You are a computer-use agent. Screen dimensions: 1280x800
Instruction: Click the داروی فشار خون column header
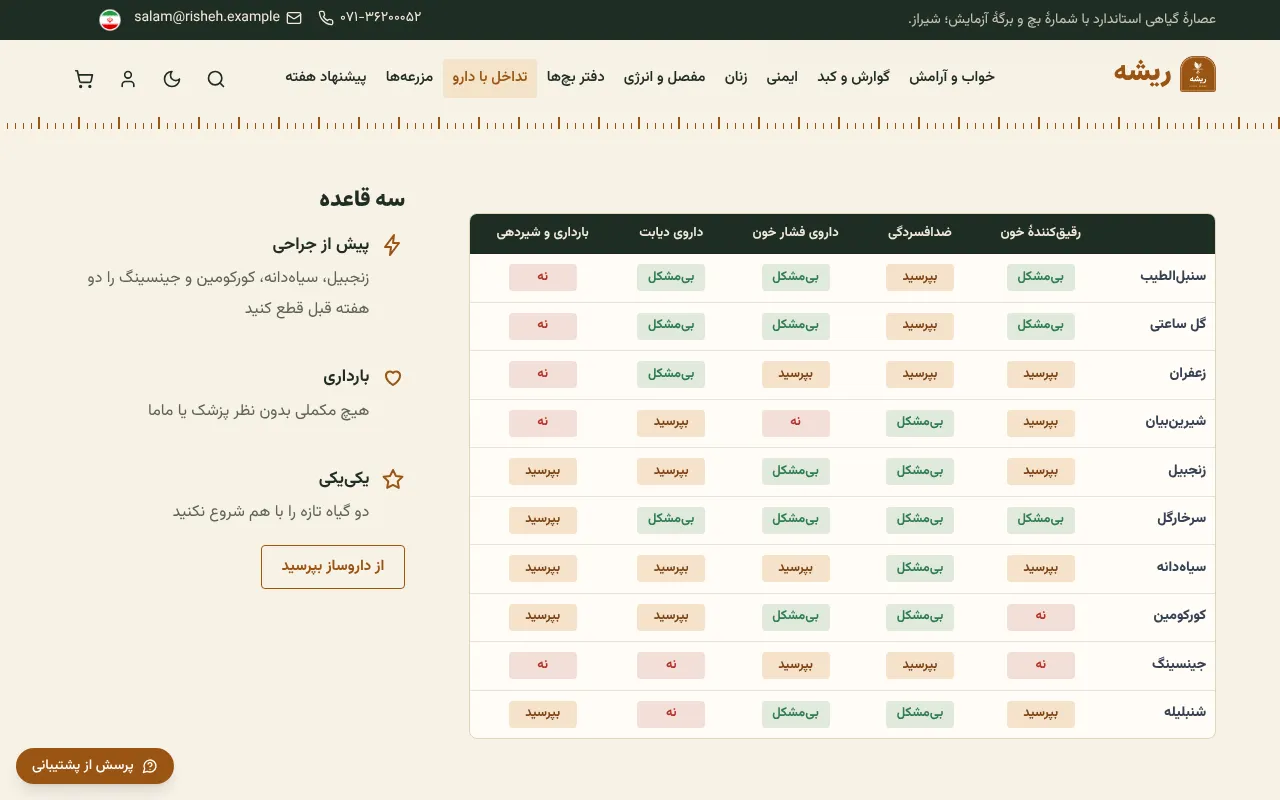(796, 233)
